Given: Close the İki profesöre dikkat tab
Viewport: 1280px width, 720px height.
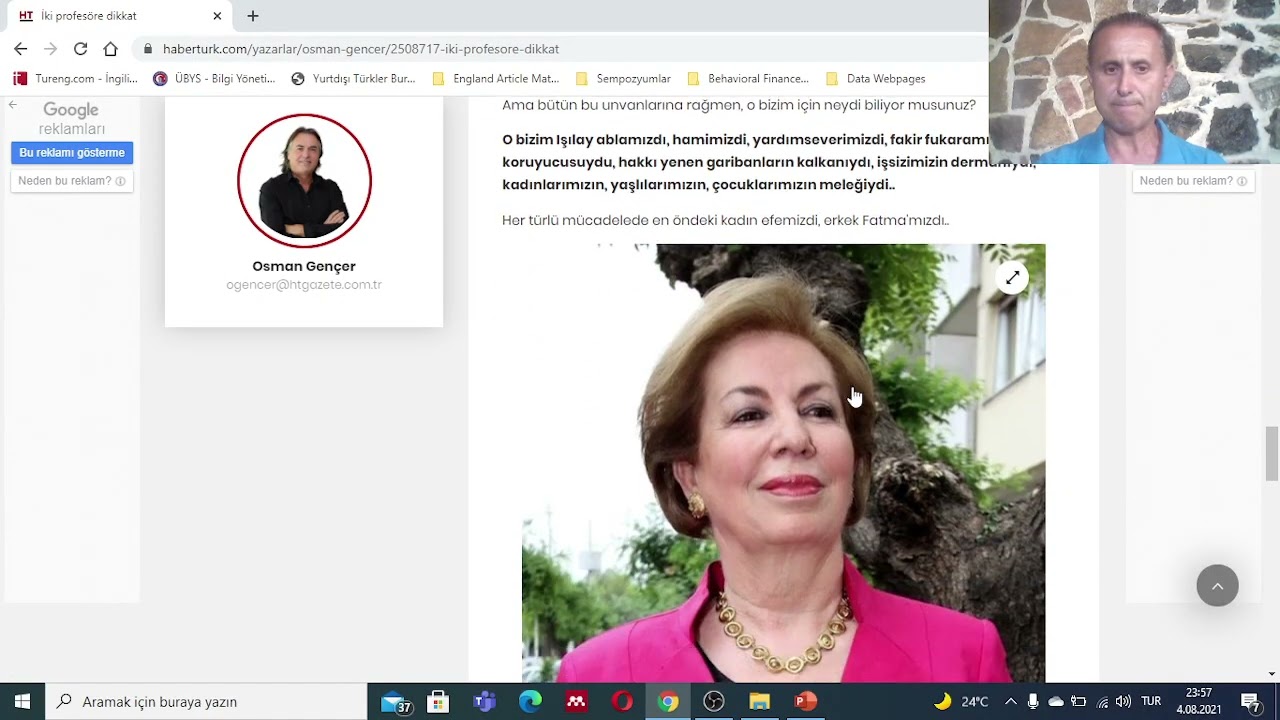Looking at the screenshot, I should (217, 16).
